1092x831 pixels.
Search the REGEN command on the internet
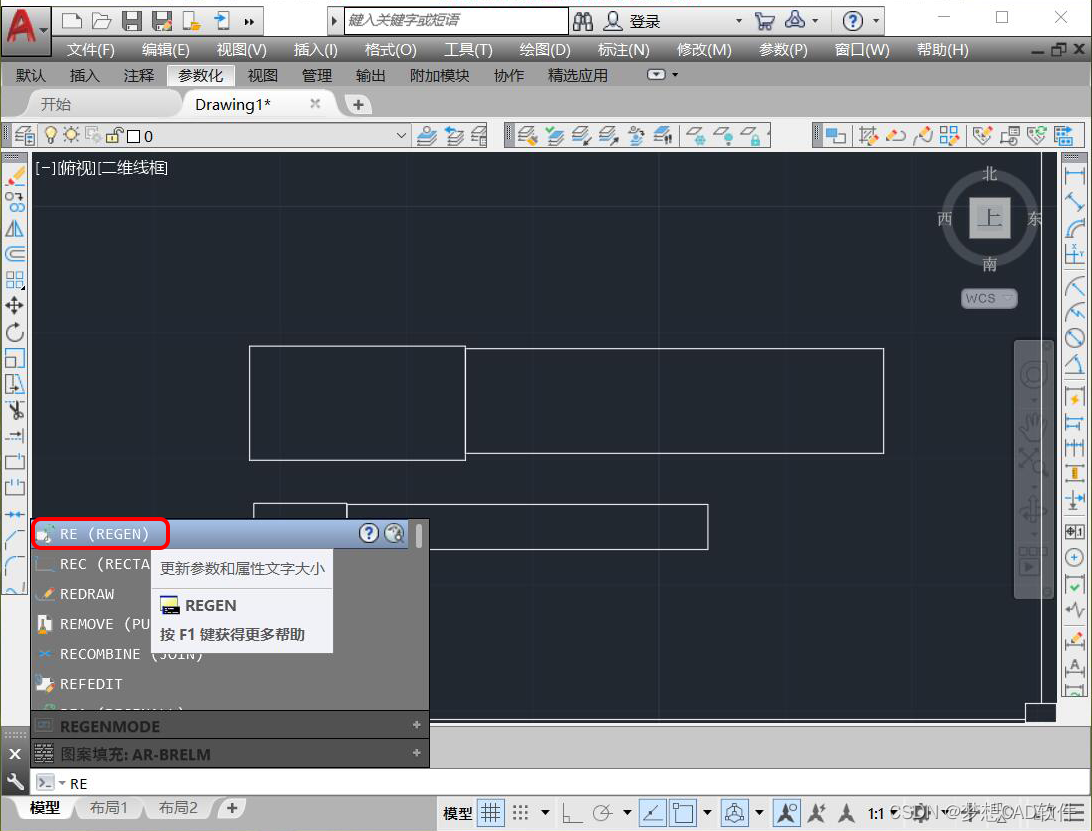[394, 534]
